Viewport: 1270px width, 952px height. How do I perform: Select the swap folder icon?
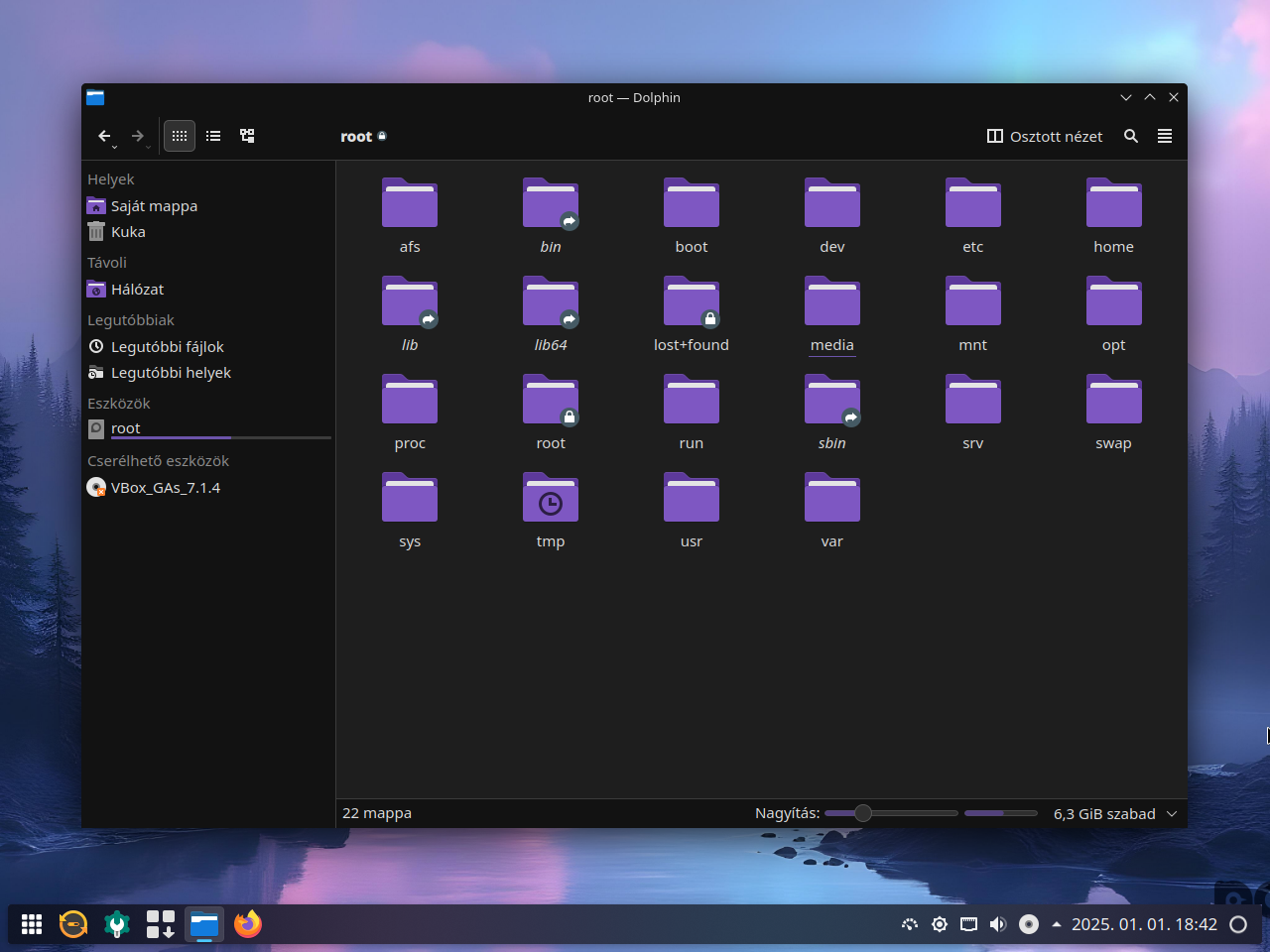pos(1114,399)
